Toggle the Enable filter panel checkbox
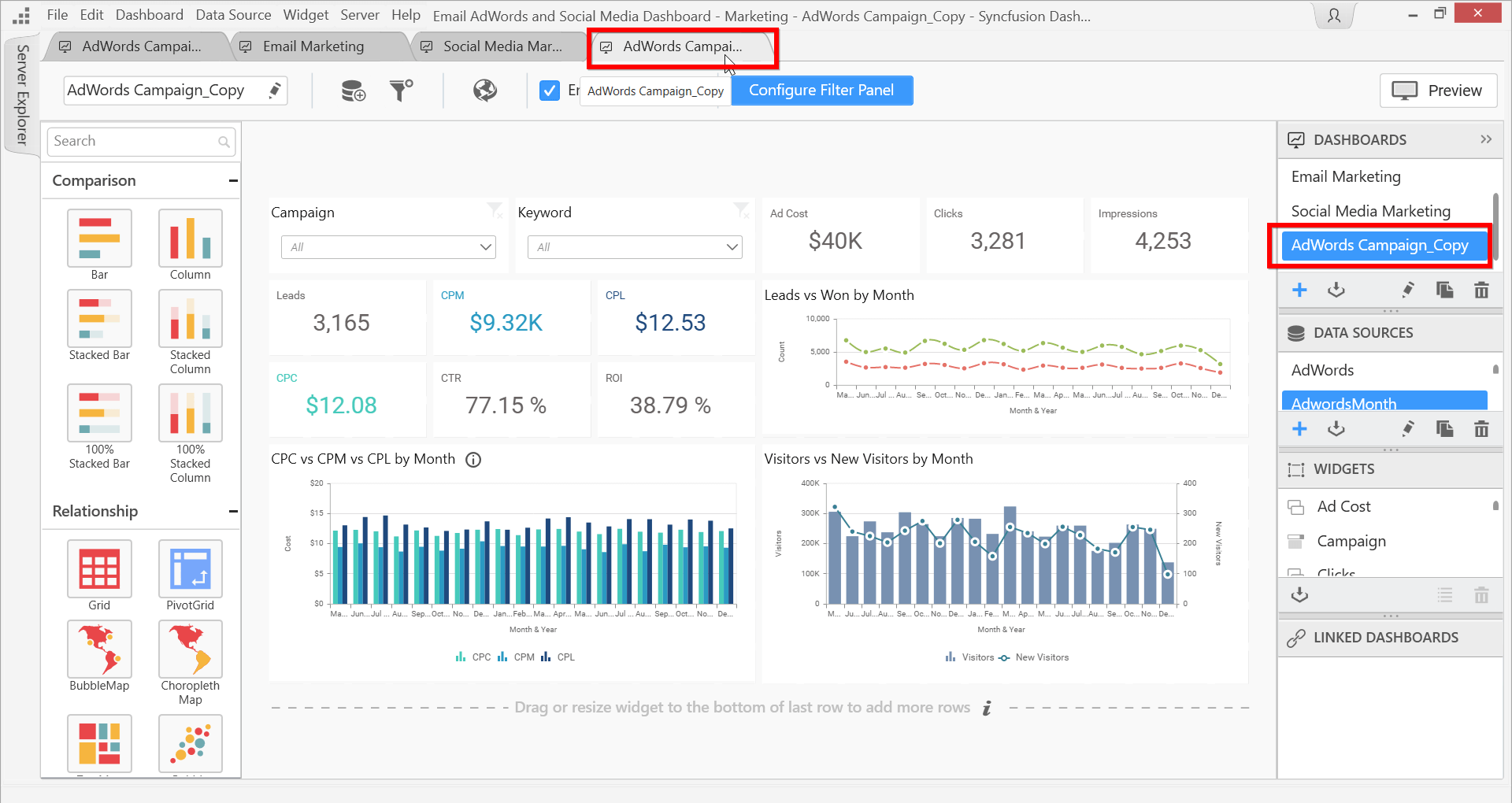1512x803 pixels. click(x=550, y=91)
